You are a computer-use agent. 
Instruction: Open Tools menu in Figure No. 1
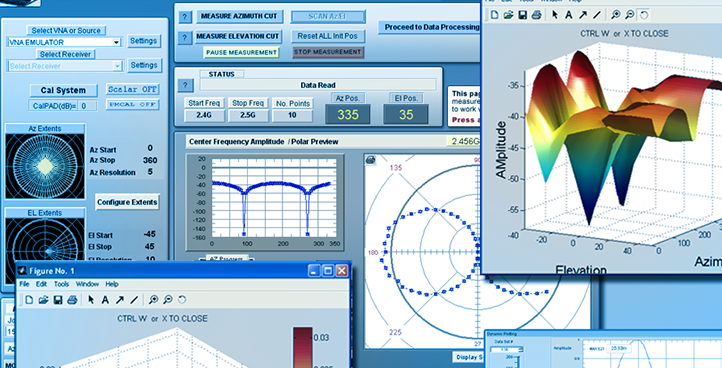pyautogui.click(x=61, y=284)
